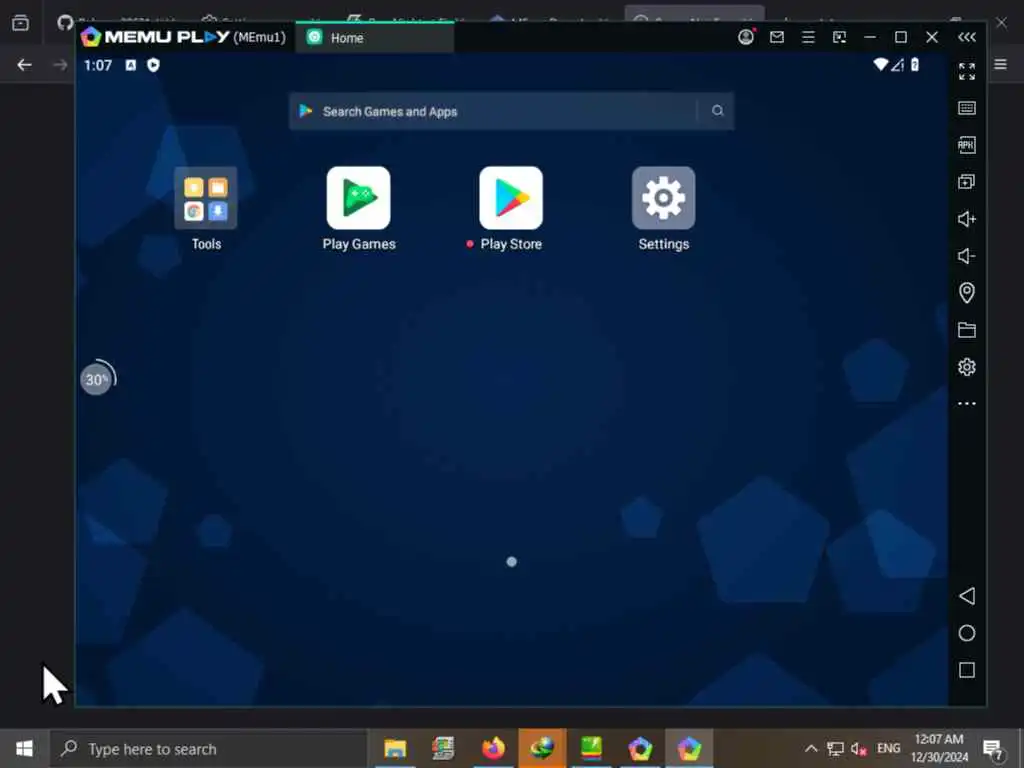Open the GPS location tool
Screen dimensions: 1024x768
point(967,293)
